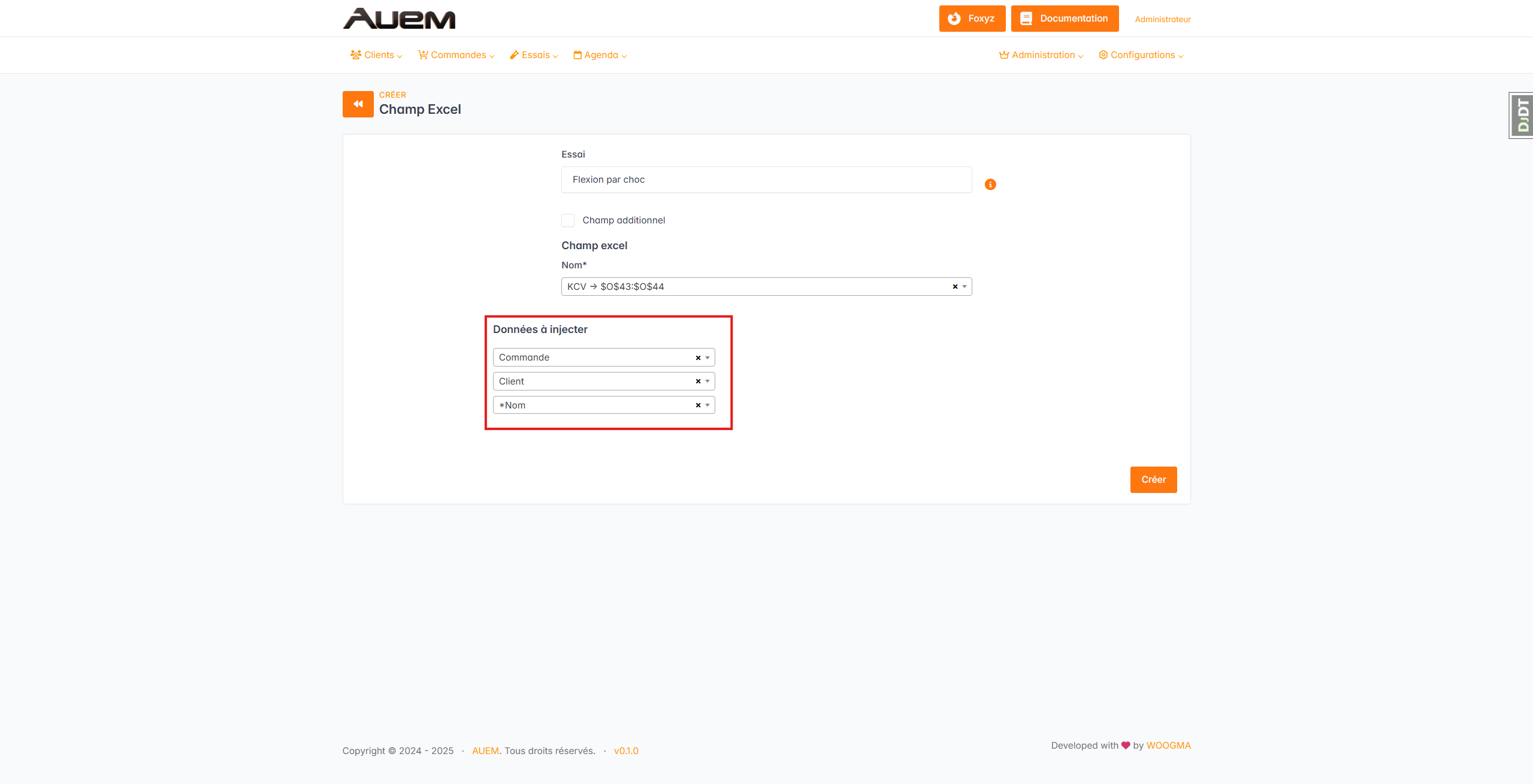Click the AUEM logo

click(399, 19)
